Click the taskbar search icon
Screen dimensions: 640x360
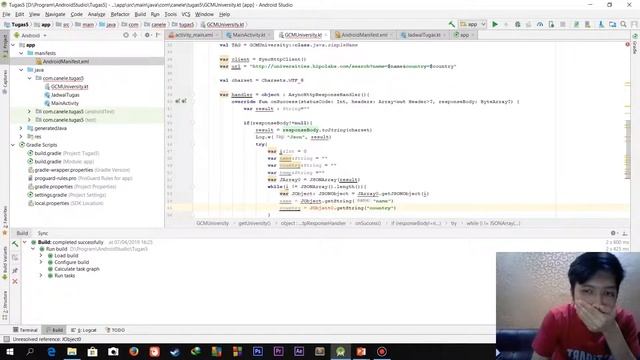pos(30,351)
